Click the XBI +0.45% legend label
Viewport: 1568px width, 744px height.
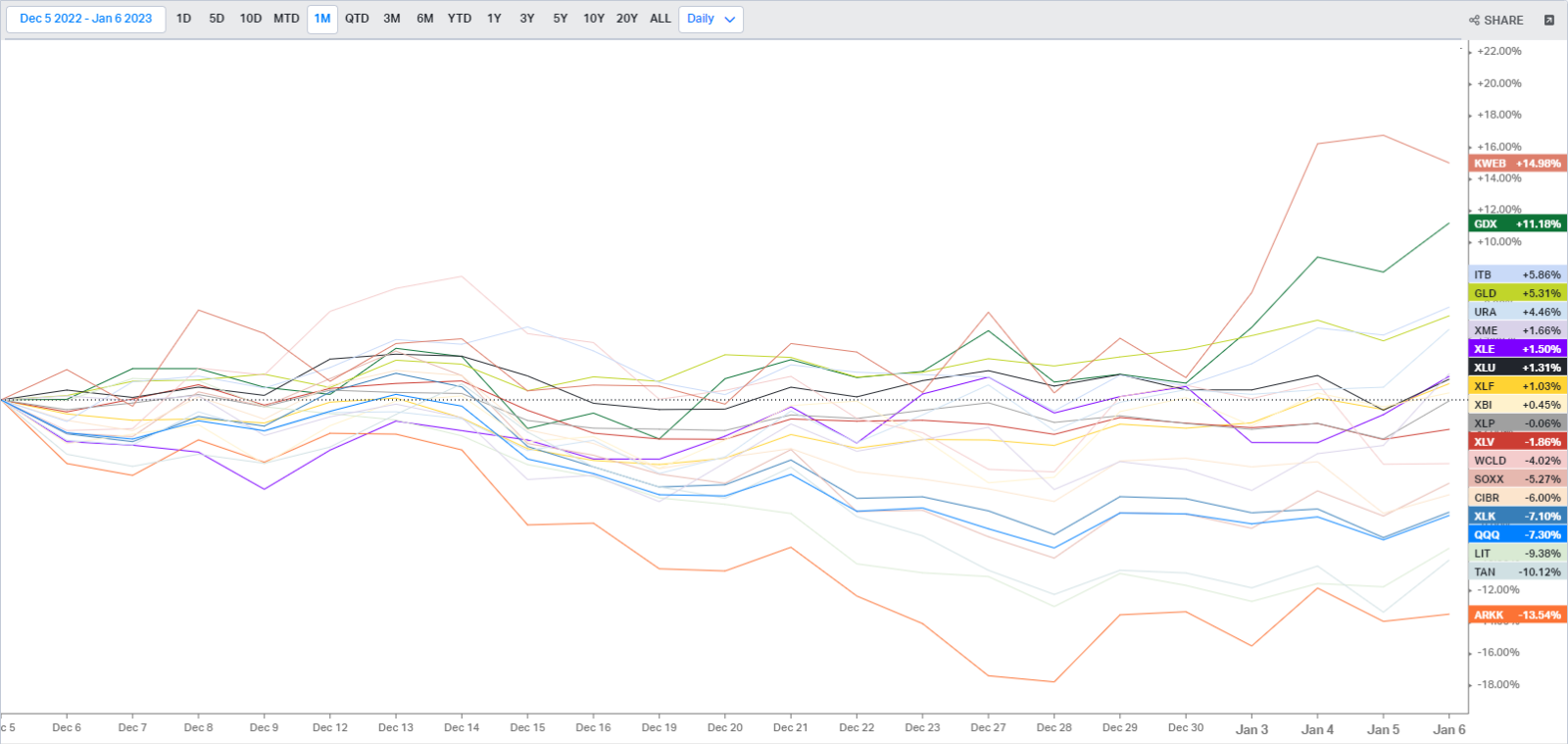(1518, 405)
